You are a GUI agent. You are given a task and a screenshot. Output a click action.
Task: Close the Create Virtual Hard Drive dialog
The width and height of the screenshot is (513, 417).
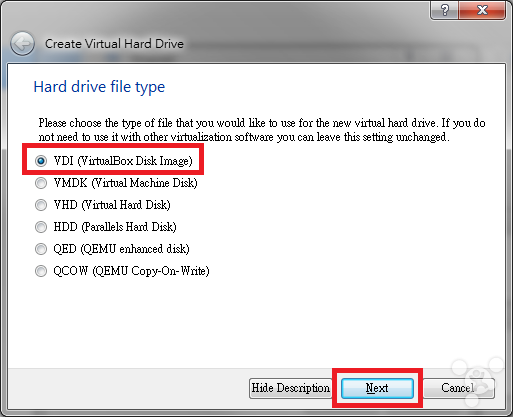pos(482,10)
